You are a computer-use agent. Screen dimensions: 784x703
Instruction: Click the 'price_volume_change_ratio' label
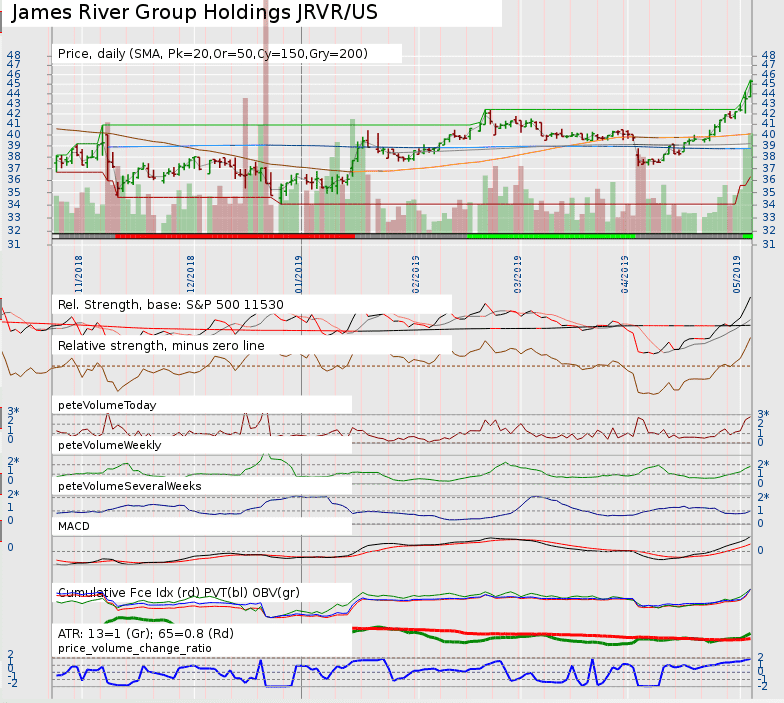pos(134,648)
